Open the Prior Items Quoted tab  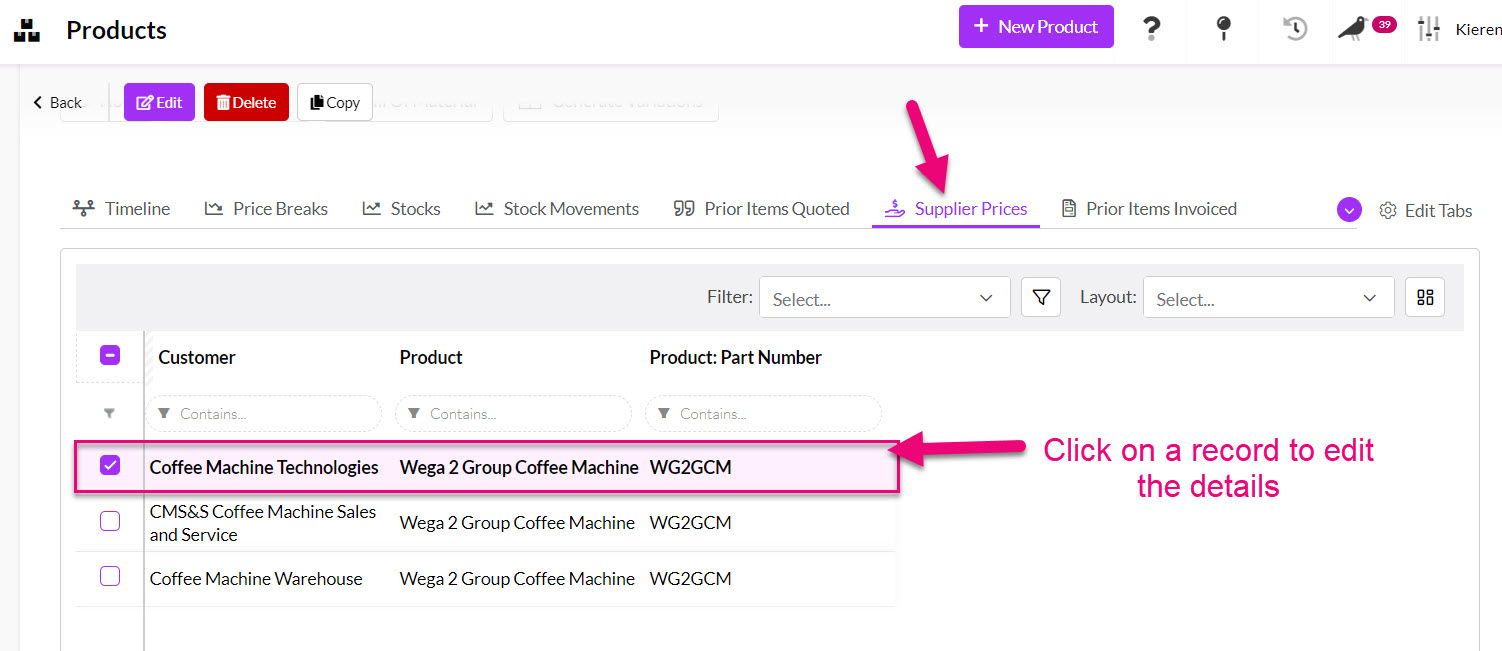[x=761, y=209]
